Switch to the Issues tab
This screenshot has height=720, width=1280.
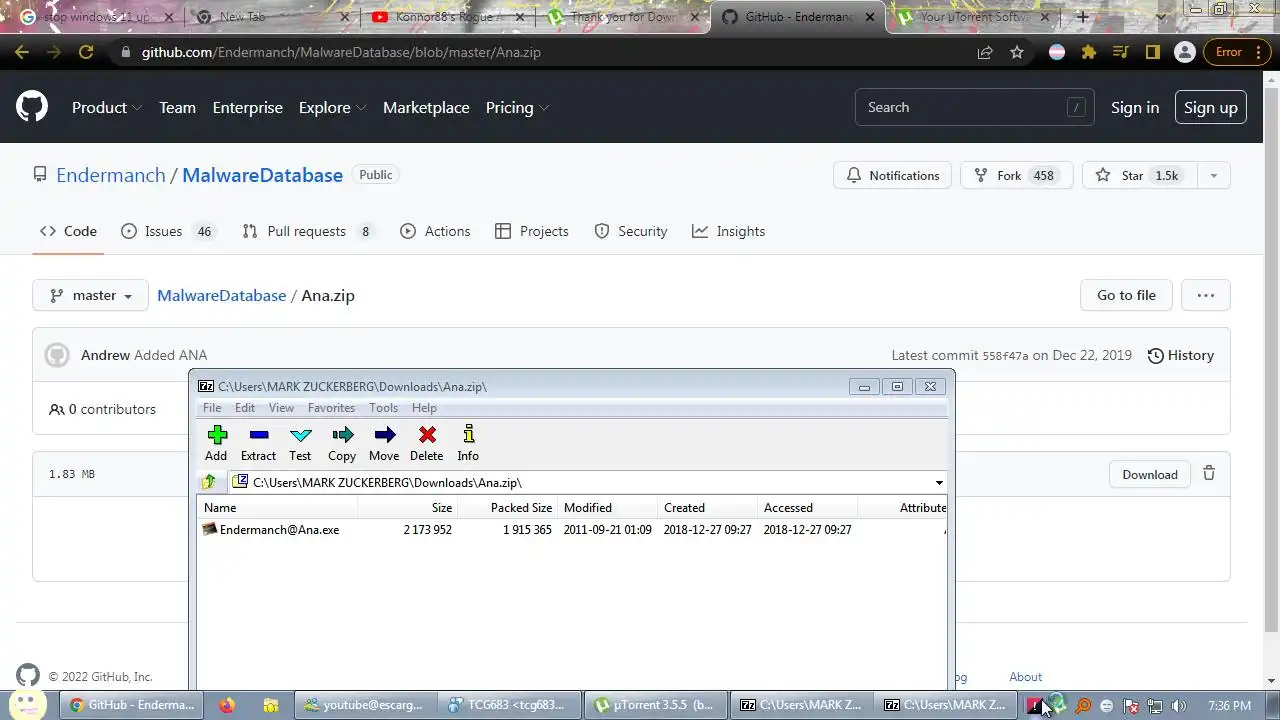click(x=169, y=231)
